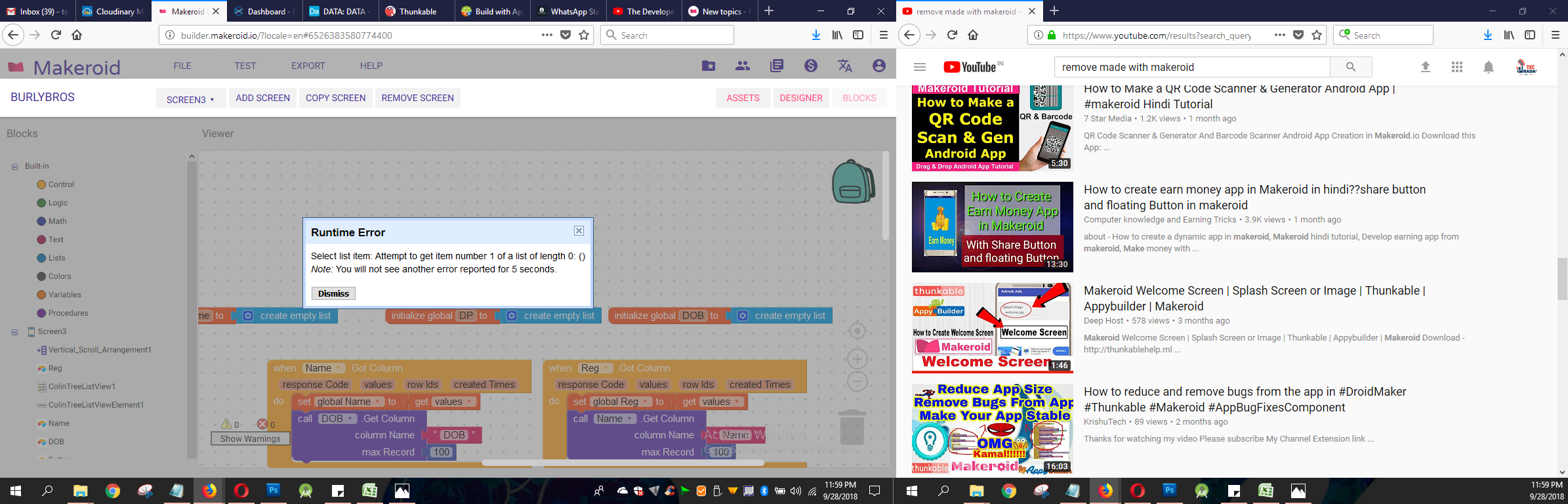Open the QR Code Scanner video thumbnail

click(x=993, y=128)
